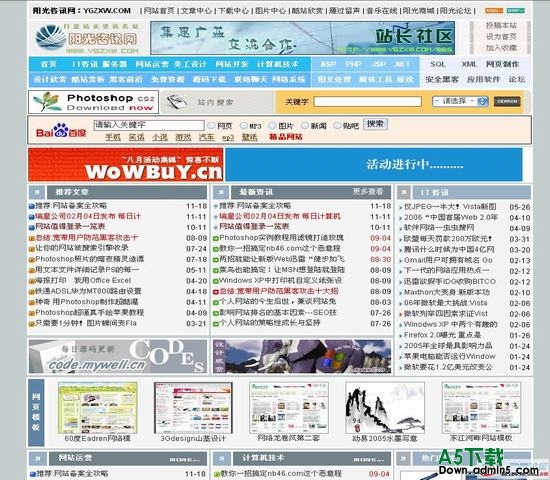Click the Photoshop CS2 Download banner
Image resolution: width=550 pixels, height=480 pixels.
(x=93, y=102)
